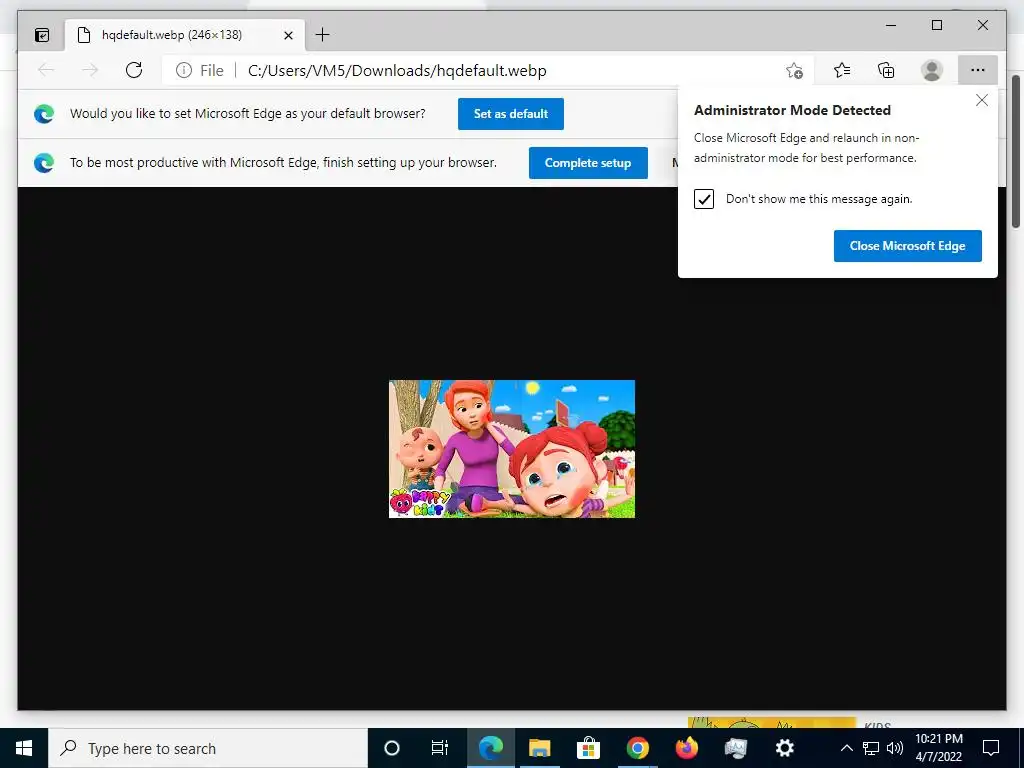The width and height of the screenshot is (1024, 768).
Task: Close the hqdefault.webp tab
Action: click(288, 35)
